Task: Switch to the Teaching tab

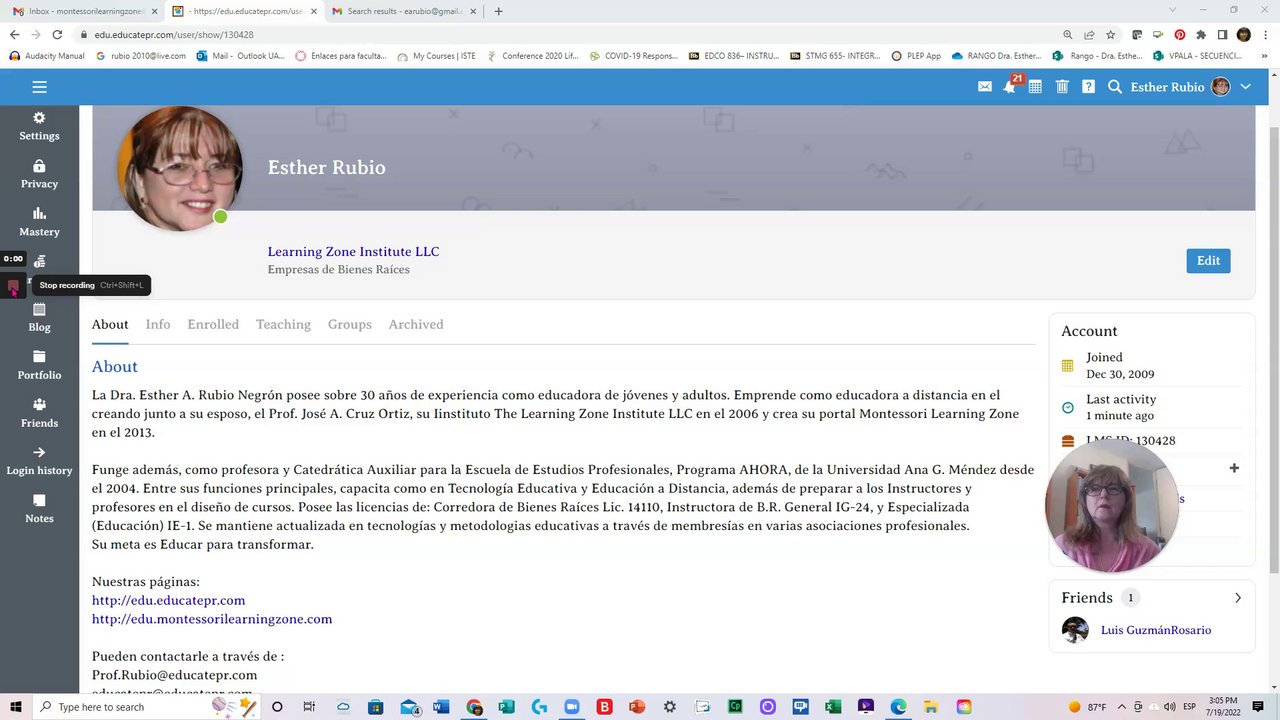Action: pos(283,324)
